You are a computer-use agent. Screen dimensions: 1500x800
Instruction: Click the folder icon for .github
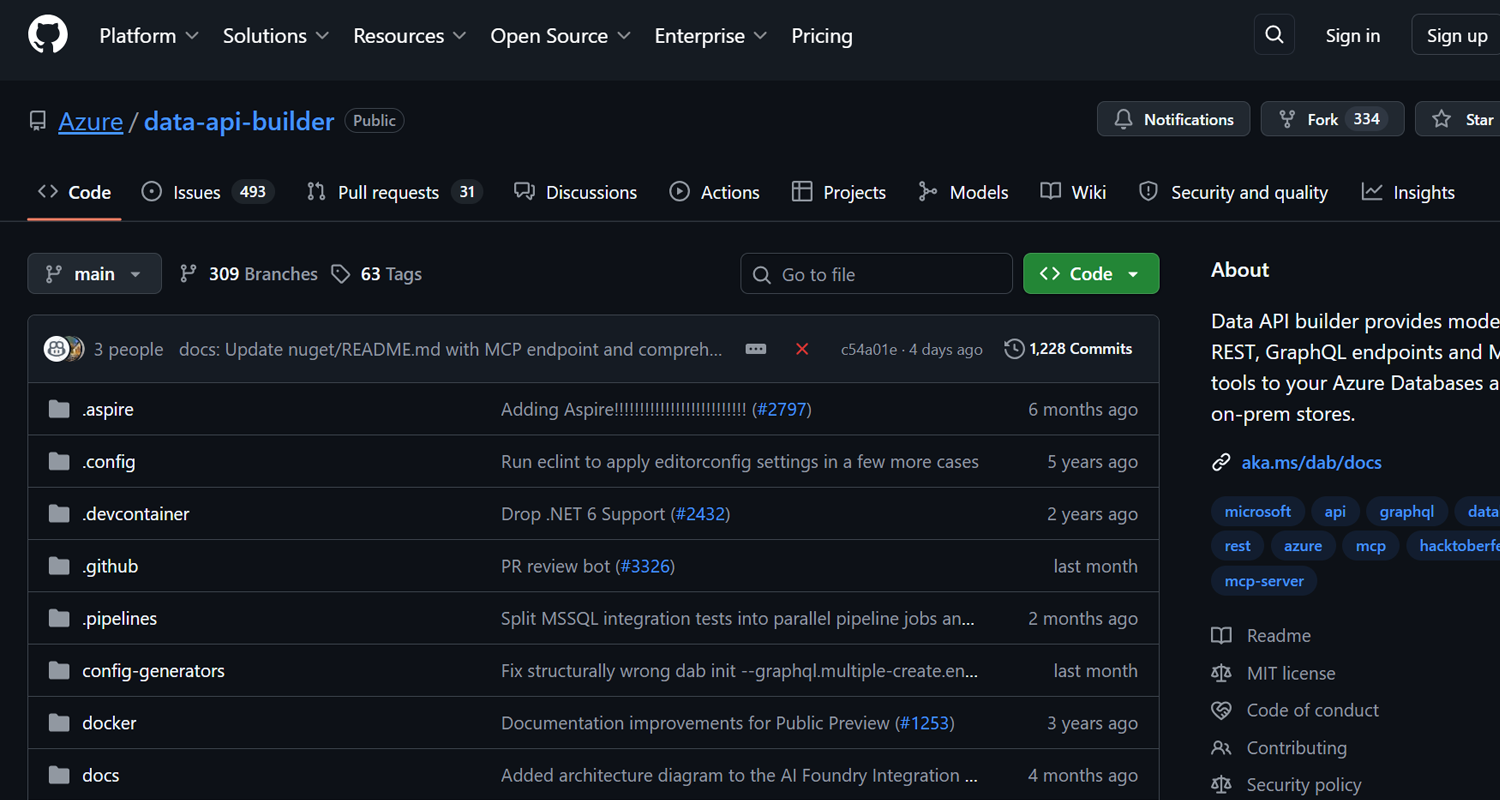click(x=59, y=566)
